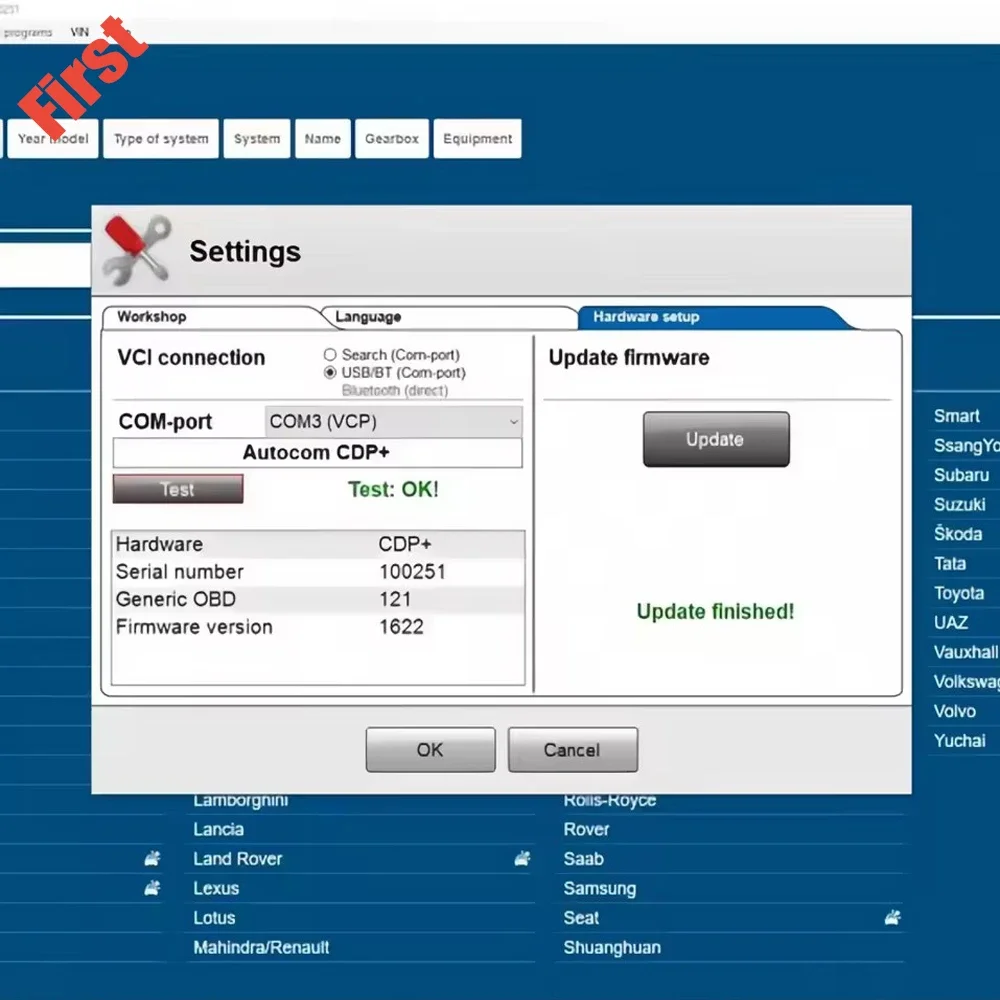Click the car icon beside Lexus
Viewport: 1000px width, 1000px height.
click(x=152, y=887)
